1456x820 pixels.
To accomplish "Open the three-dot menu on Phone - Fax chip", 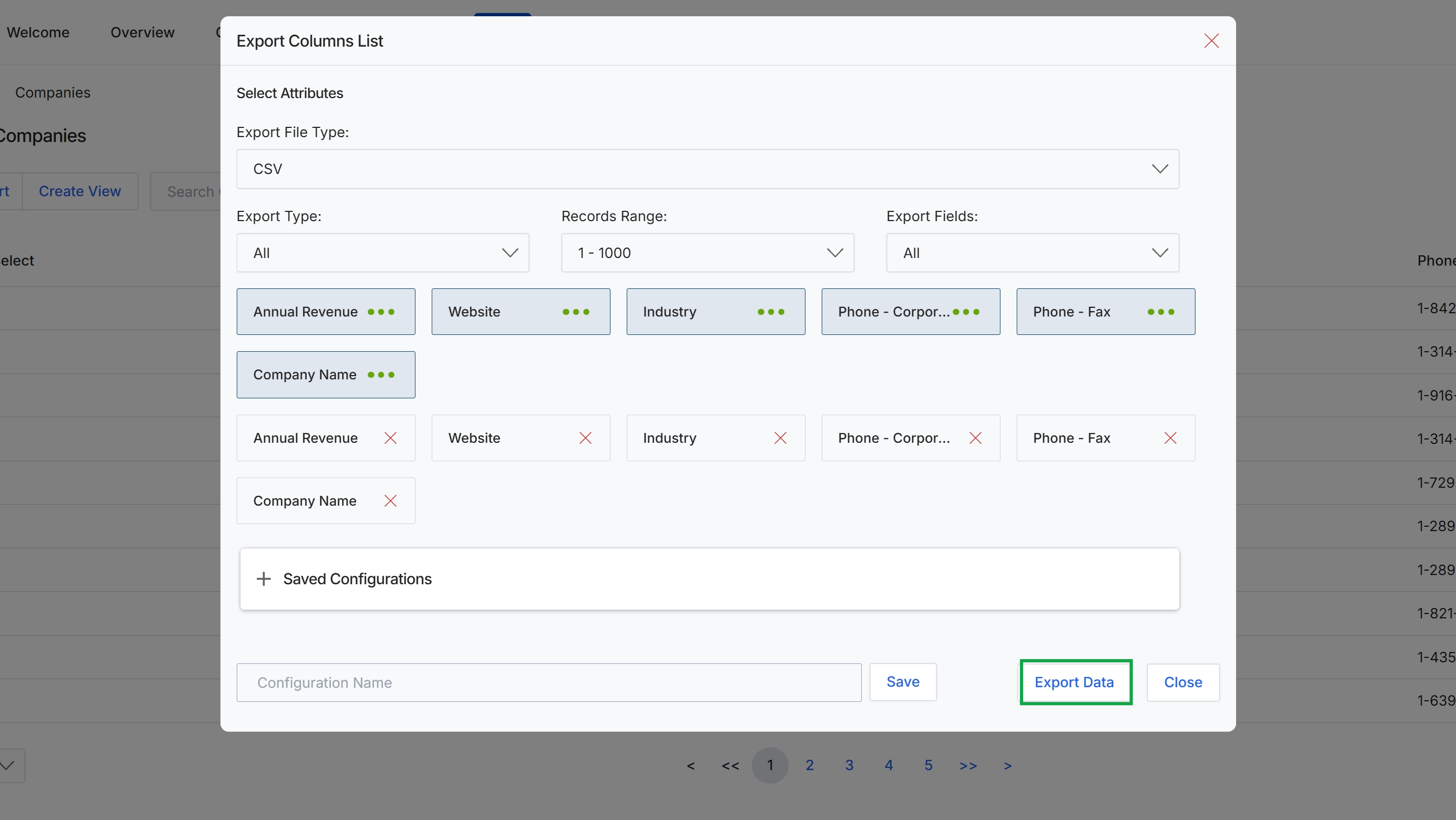I will pos(1161,312).
